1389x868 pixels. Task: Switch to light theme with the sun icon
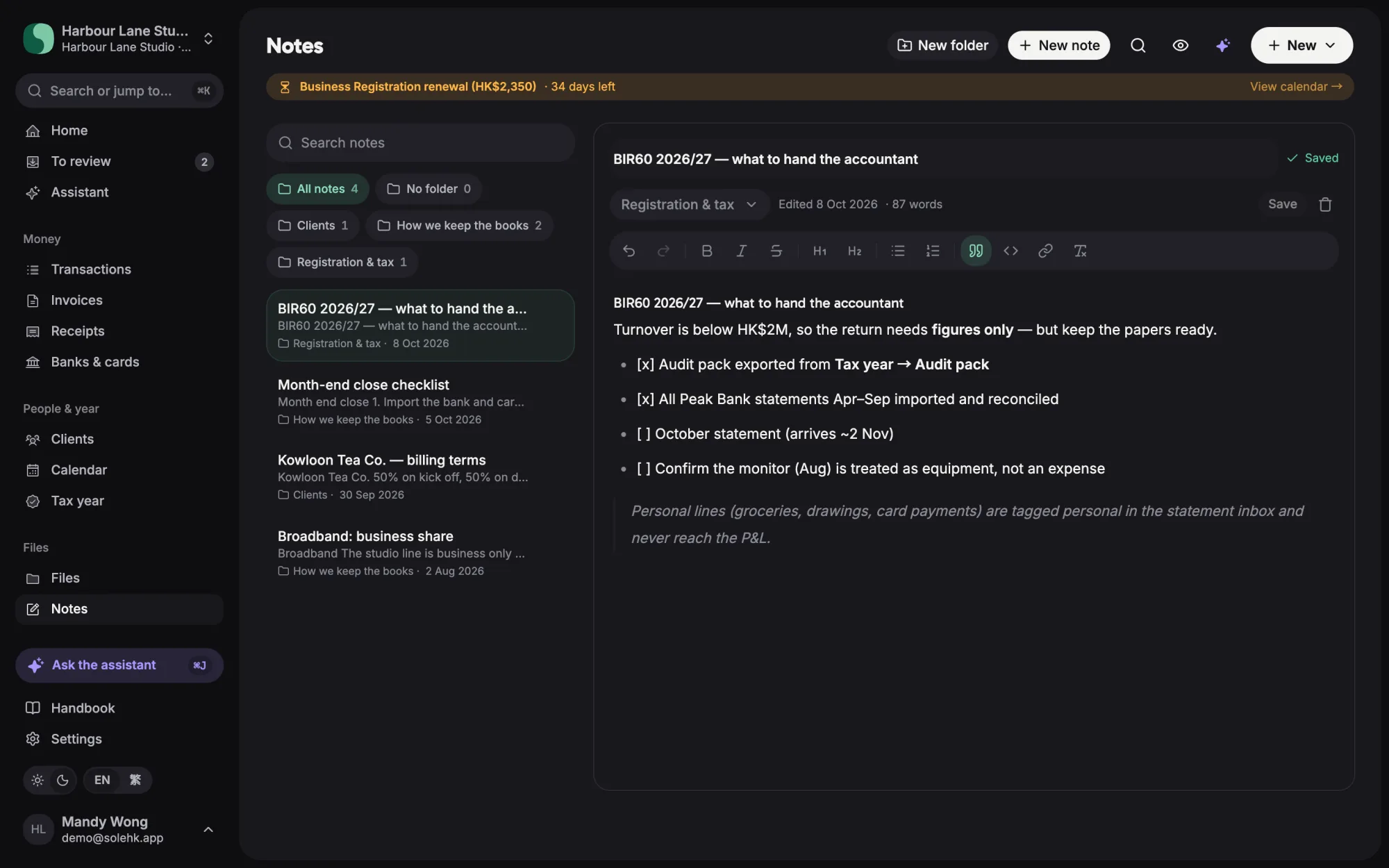click(38, 780)
